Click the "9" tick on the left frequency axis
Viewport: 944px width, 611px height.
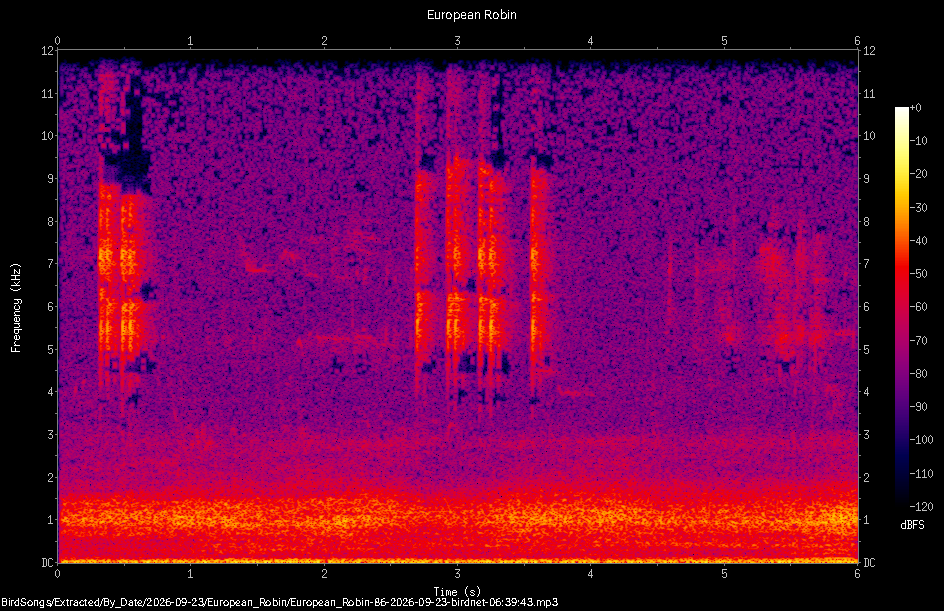(x=50, y=179)
